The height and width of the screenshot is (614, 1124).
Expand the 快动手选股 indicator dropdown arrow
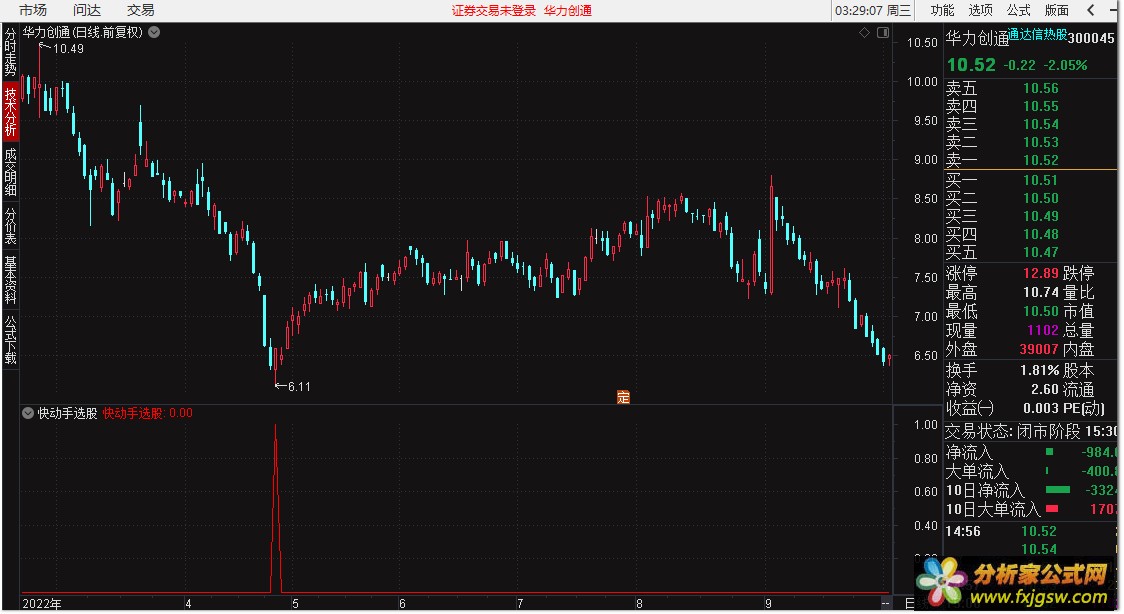[28, 413]
